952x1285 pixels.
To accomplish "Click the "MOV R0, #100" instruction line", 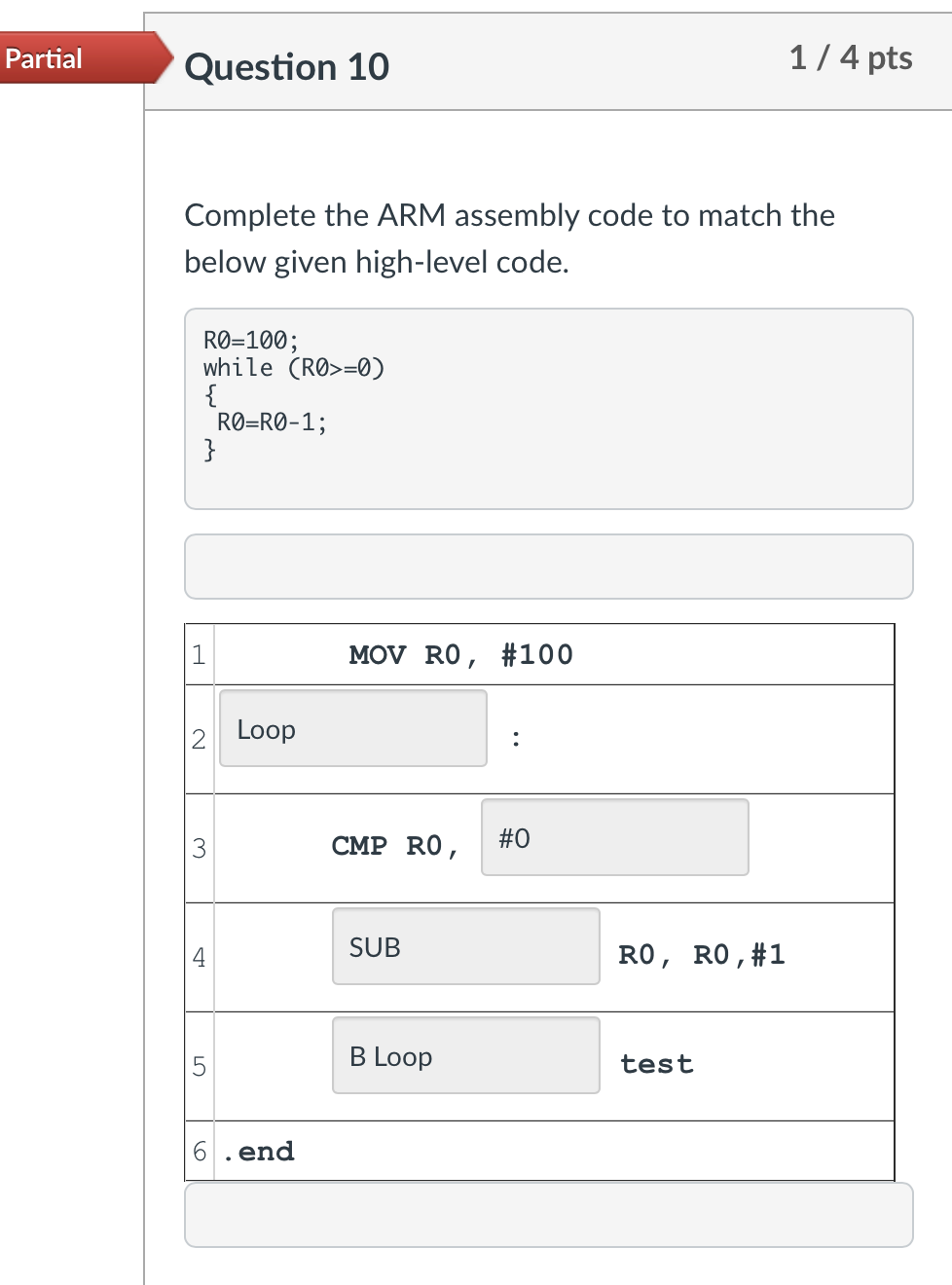I will (461, 654).
